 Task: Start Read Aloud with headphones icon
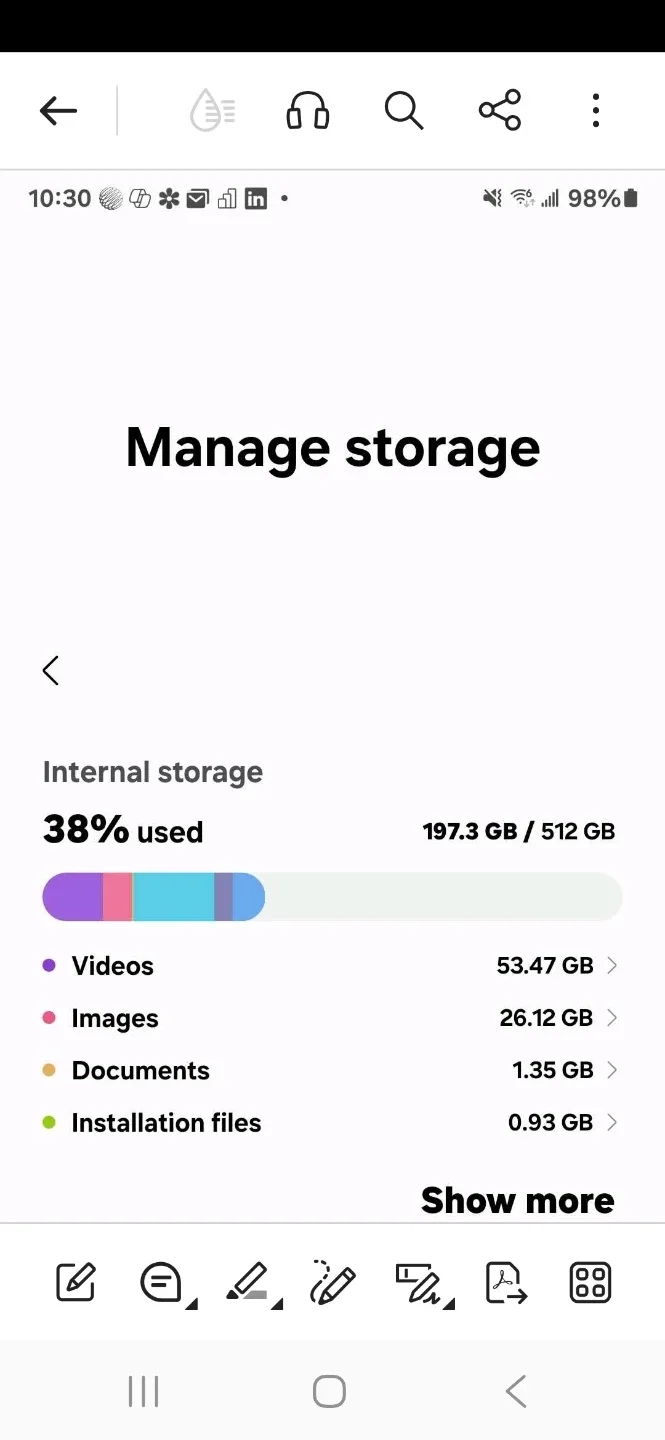tap(308, 110)
